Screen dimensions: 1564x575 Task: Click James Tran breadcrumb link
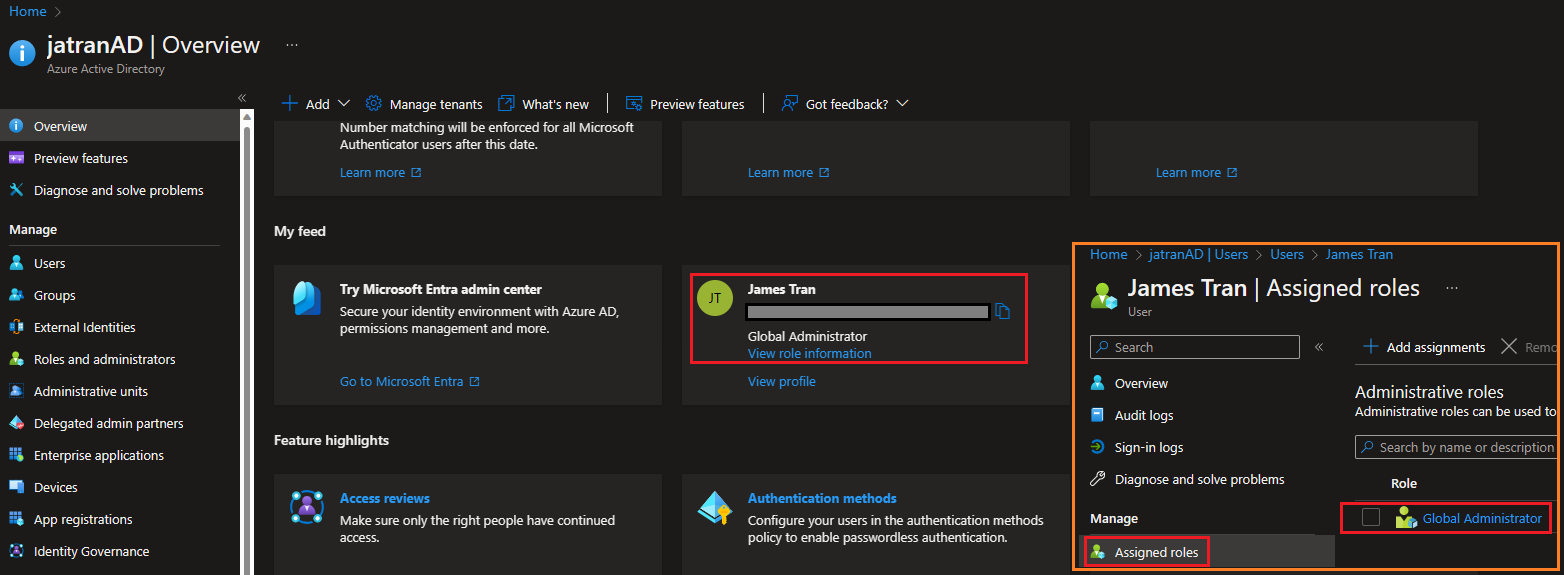coord(1359,254)
